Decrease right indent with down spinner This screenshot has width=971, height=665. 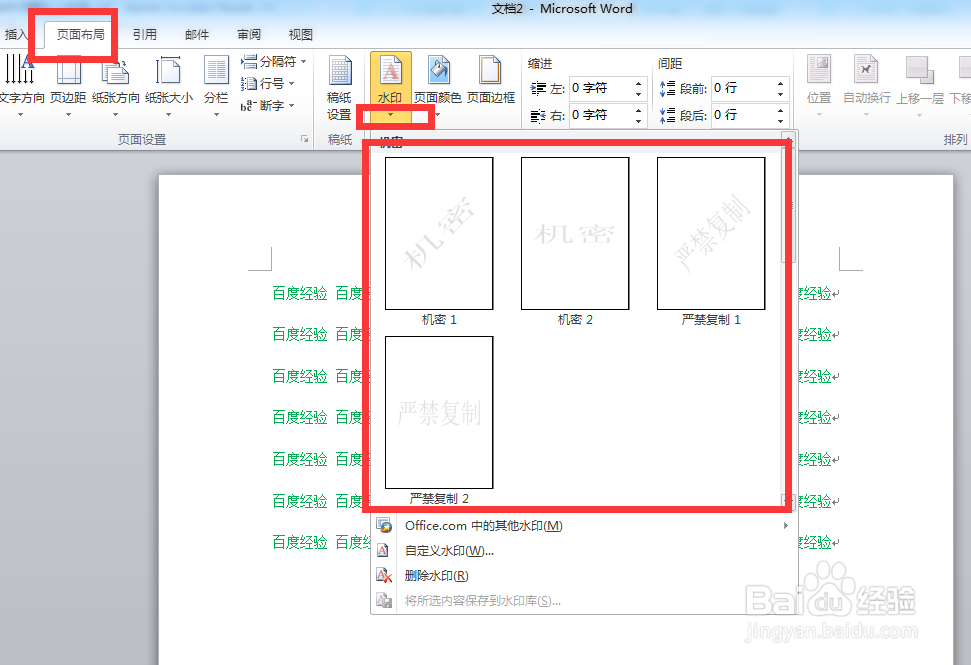coord(638,121)
